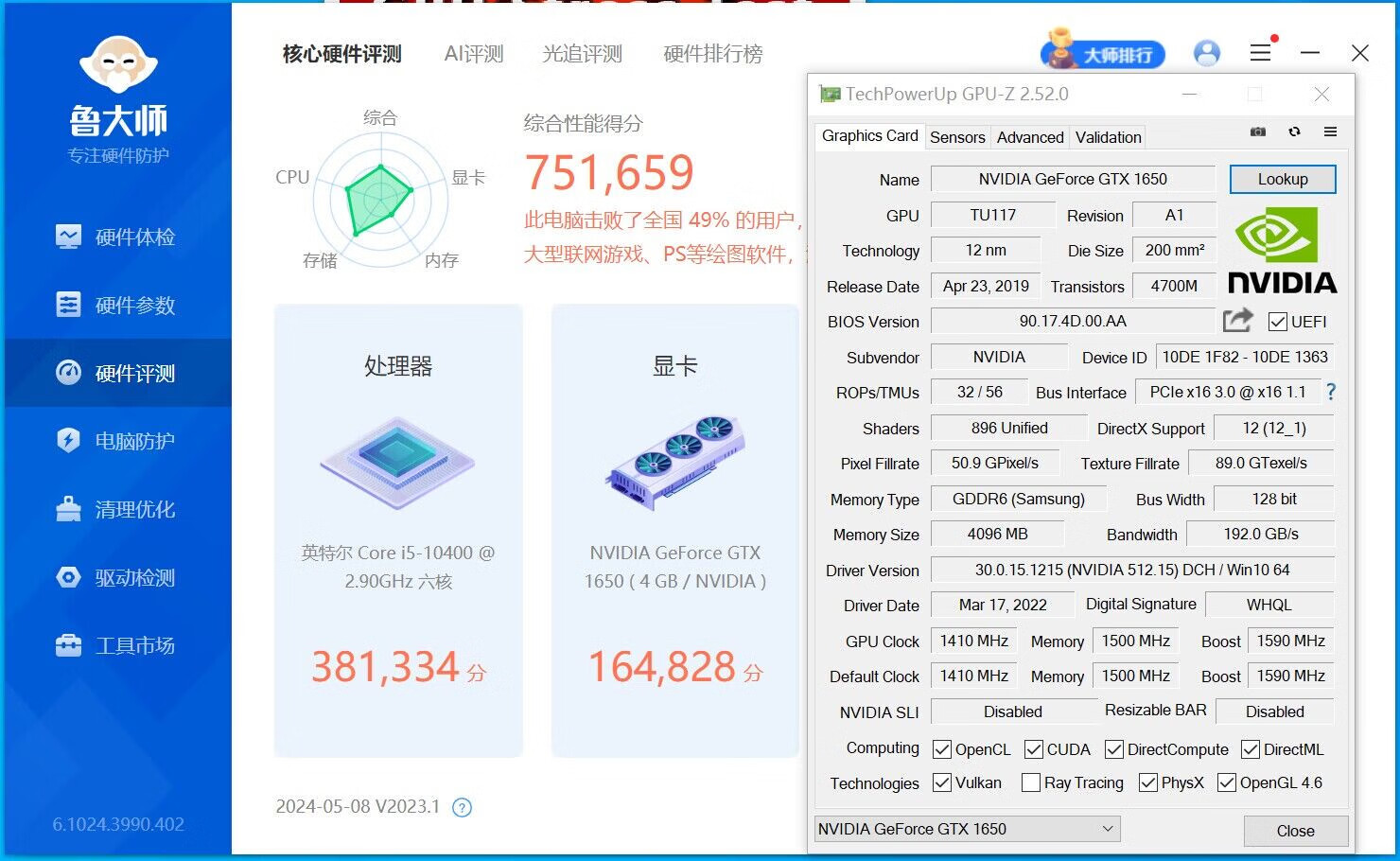
Task: Click the user account avatar icon
Action: pyautogui.click(x=1207, y=53)
